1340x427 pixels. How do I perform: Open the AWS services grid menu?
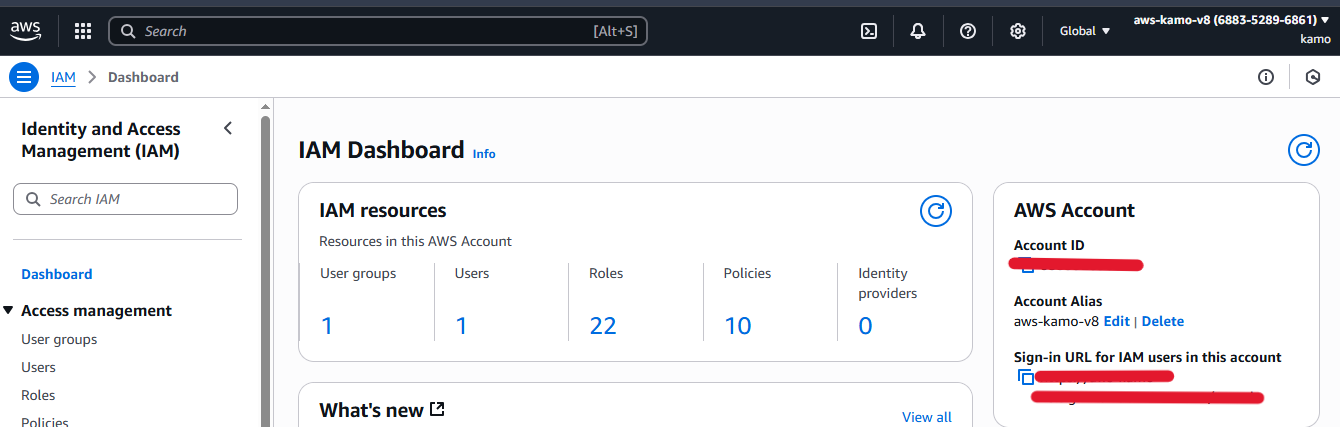pyautogui.click(x=83, y=31)
